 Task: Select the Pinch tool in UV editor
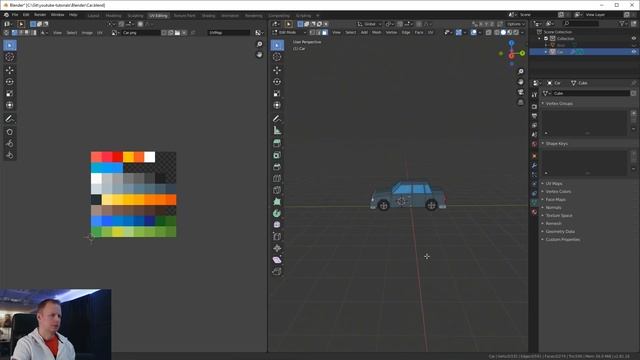[10, 155]
